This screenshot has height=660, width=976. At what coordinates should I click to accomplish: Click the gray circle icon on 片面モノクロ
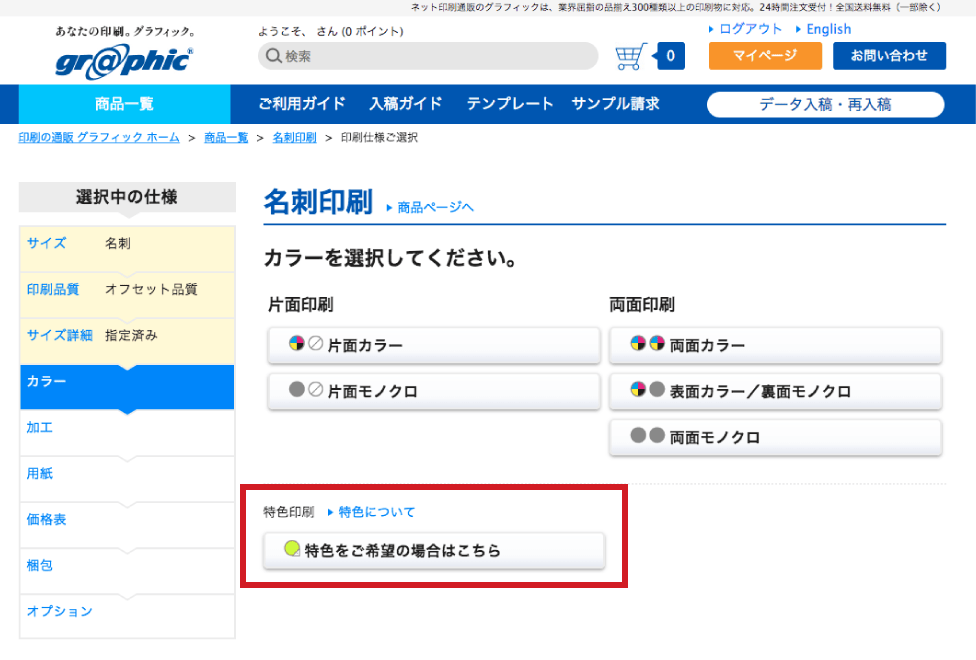click(296, 390)
